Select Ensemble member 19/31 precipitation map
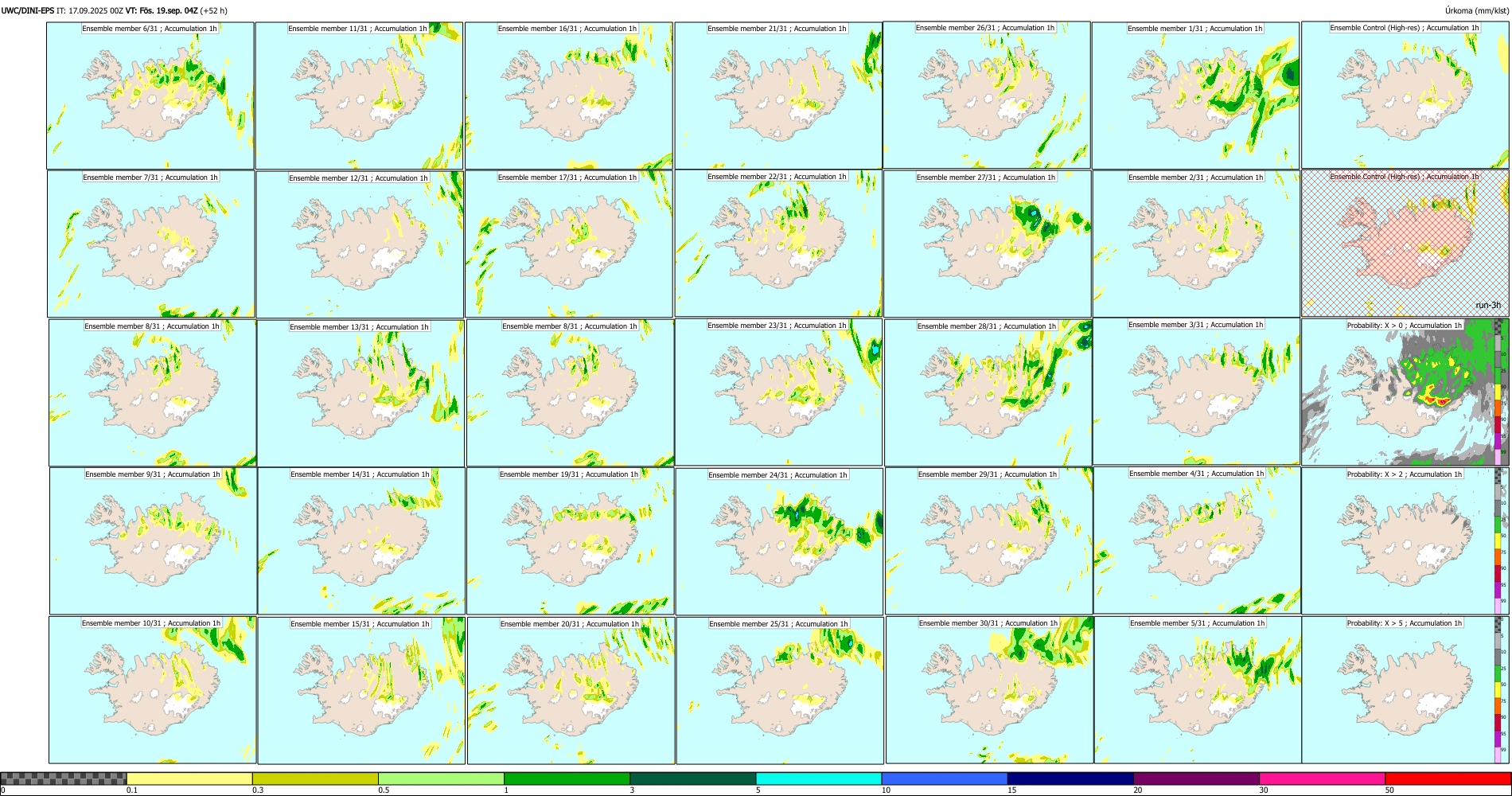The width and height of the screenshot is (1512, 796). click(571, 541)
